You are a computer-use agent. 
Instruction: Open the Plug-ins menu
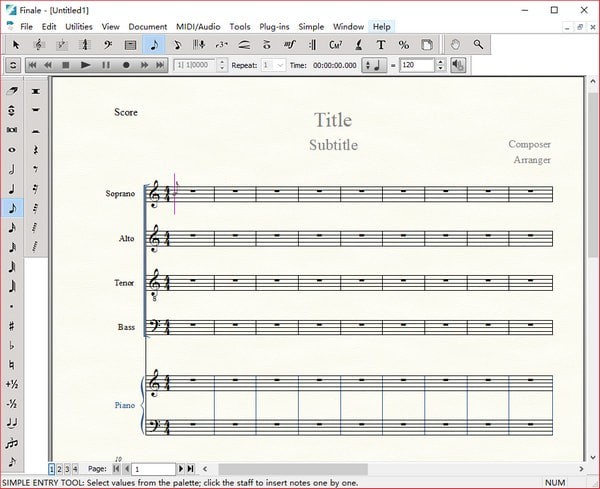click(x=273, y=26)
